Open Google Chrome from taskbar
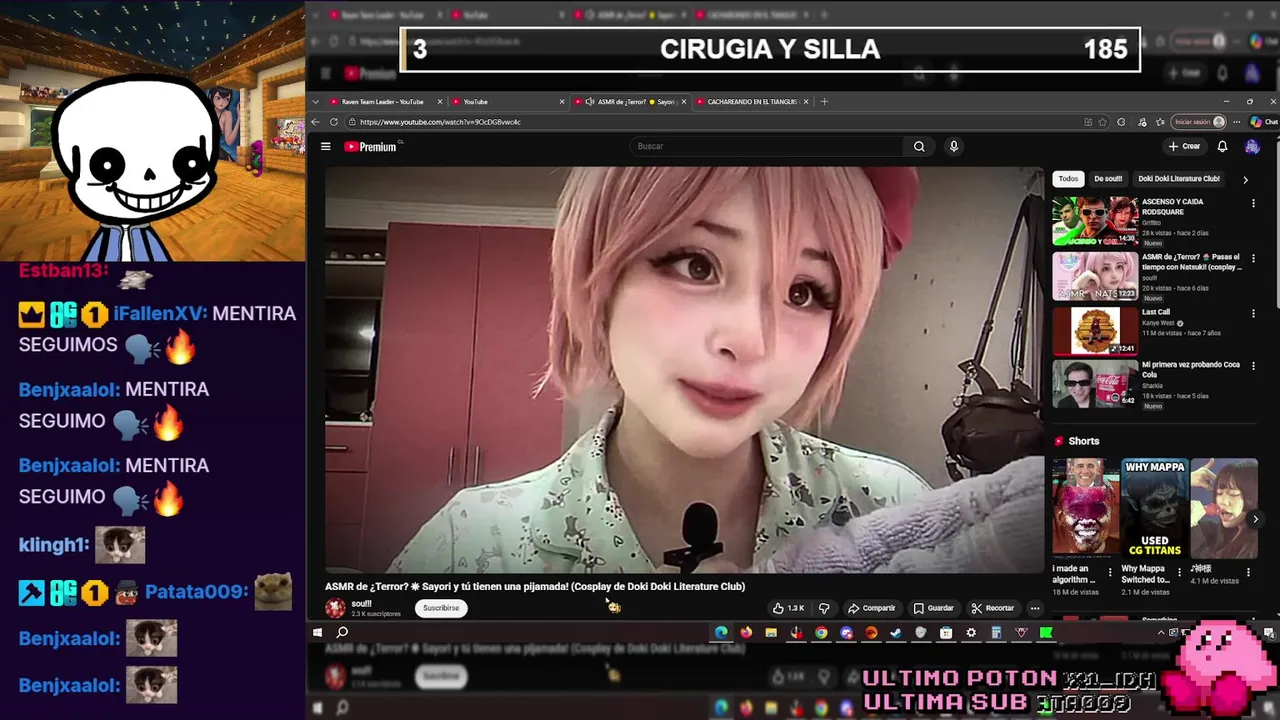1280x720 pixels. pos(821,632)
